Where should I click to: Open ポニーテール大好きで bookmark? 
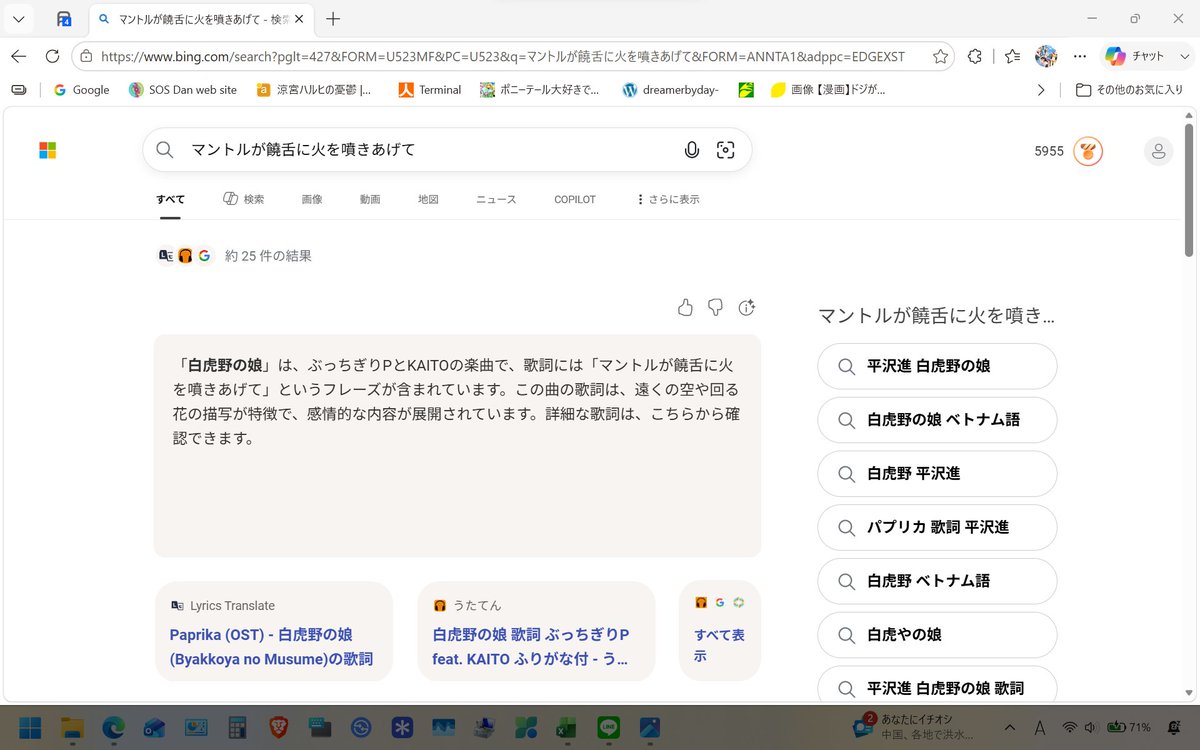coord(539,90)
